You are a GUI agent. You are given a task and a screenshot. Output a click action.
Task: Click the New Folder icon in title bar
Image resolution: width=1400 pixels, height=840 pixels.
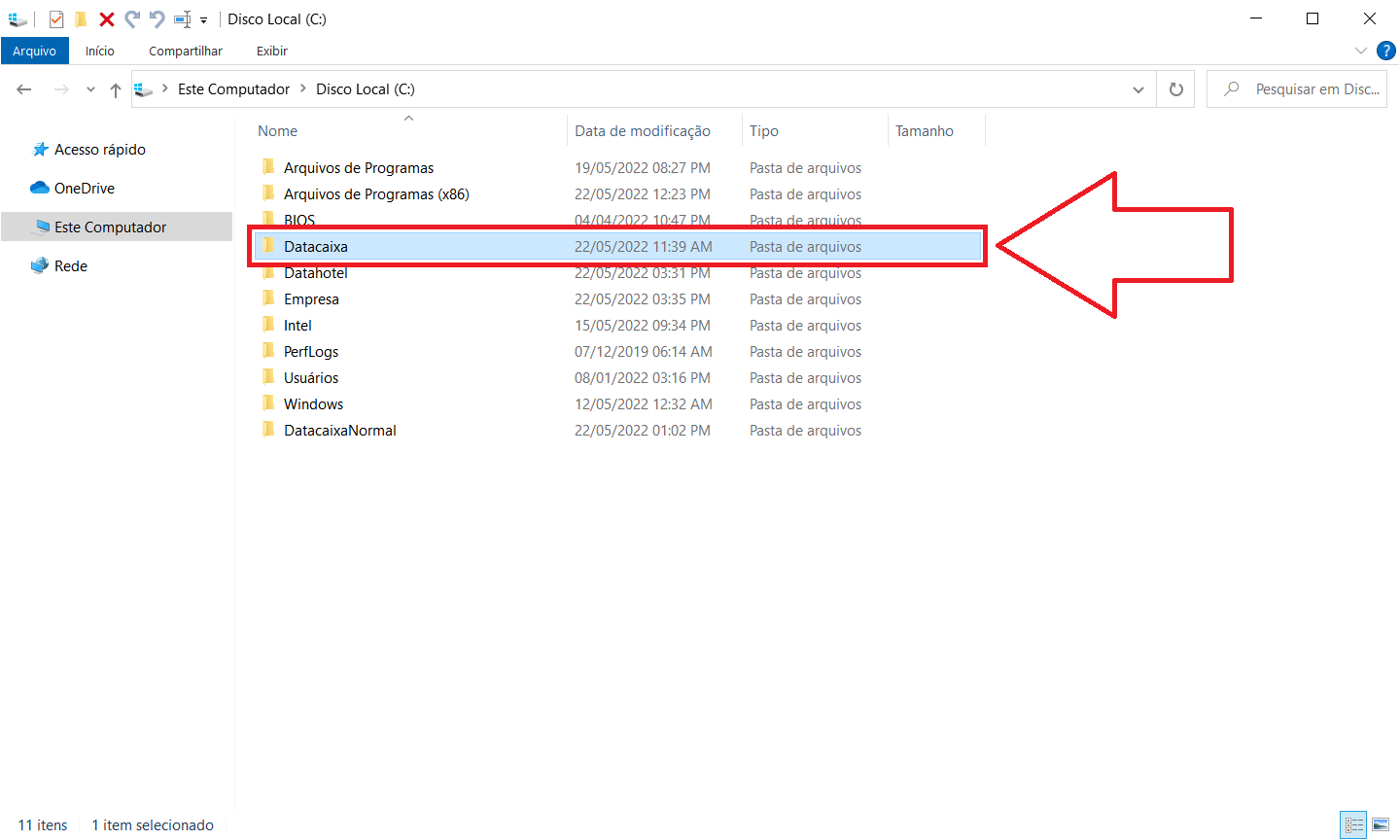coord(82,19)
